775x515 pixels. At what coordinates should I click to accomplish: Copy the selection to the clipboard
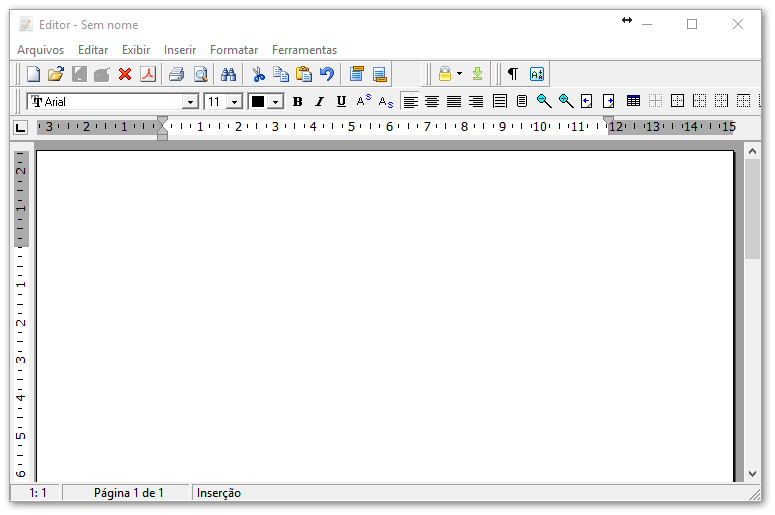(x=281, y=74)
